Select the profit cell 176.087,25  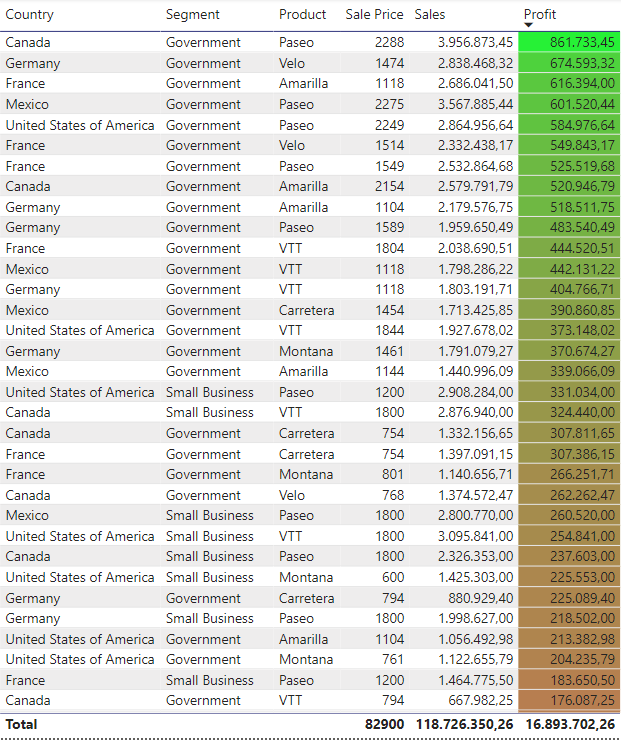pos(569,700)
